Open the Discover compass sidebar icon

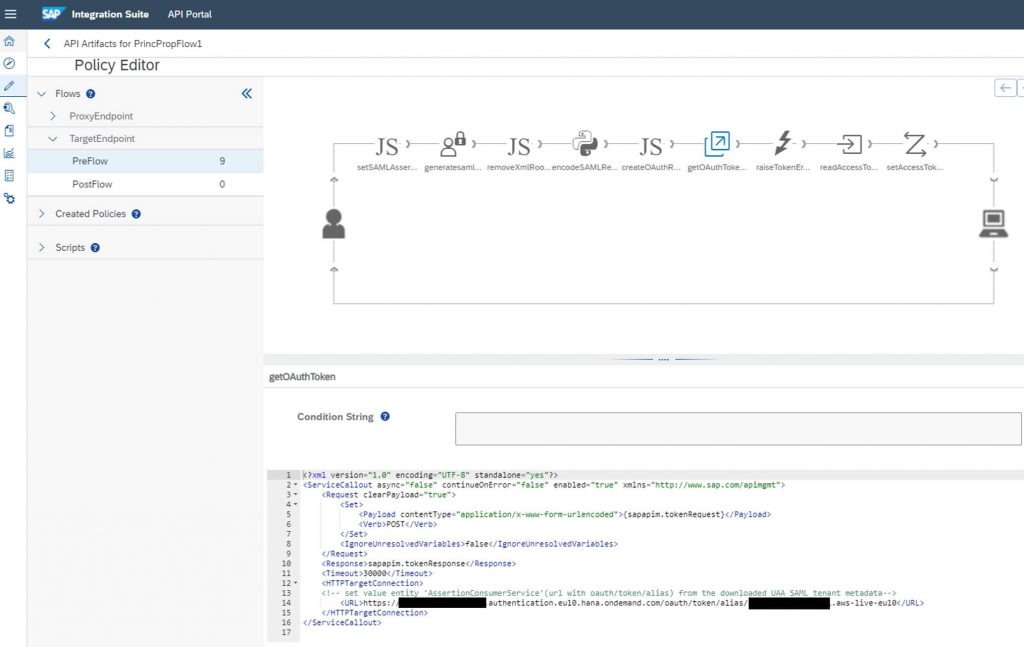(x=9, y=63)
